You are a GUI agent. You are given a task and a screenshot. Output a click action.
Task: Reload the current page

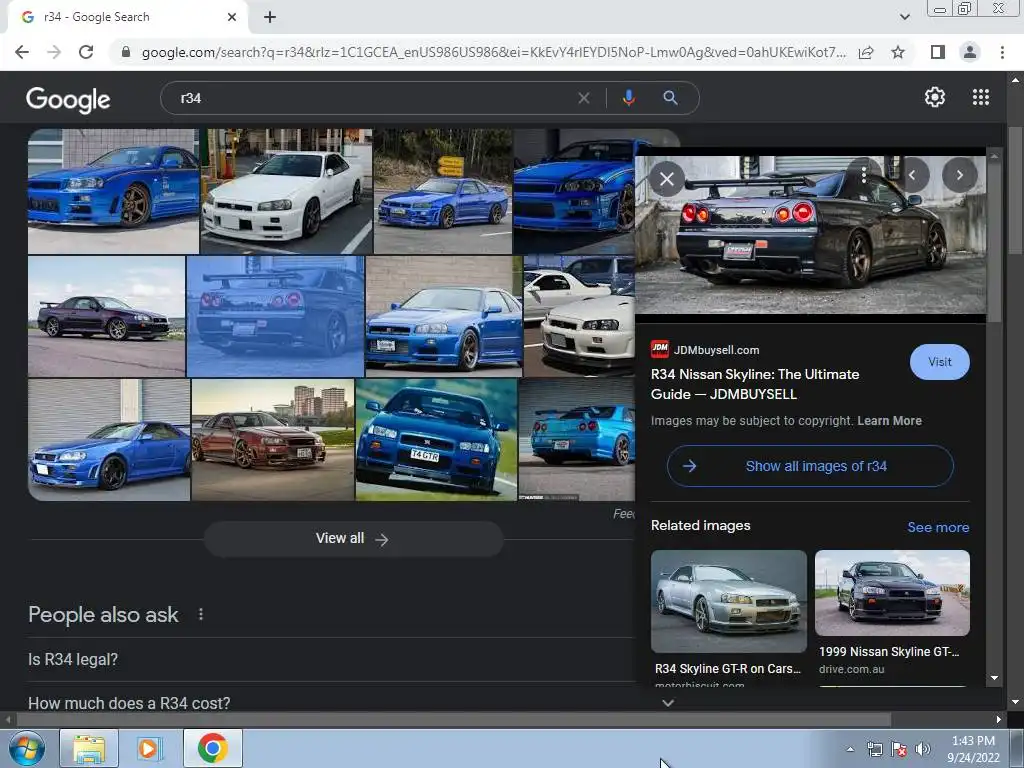(86, 52)
